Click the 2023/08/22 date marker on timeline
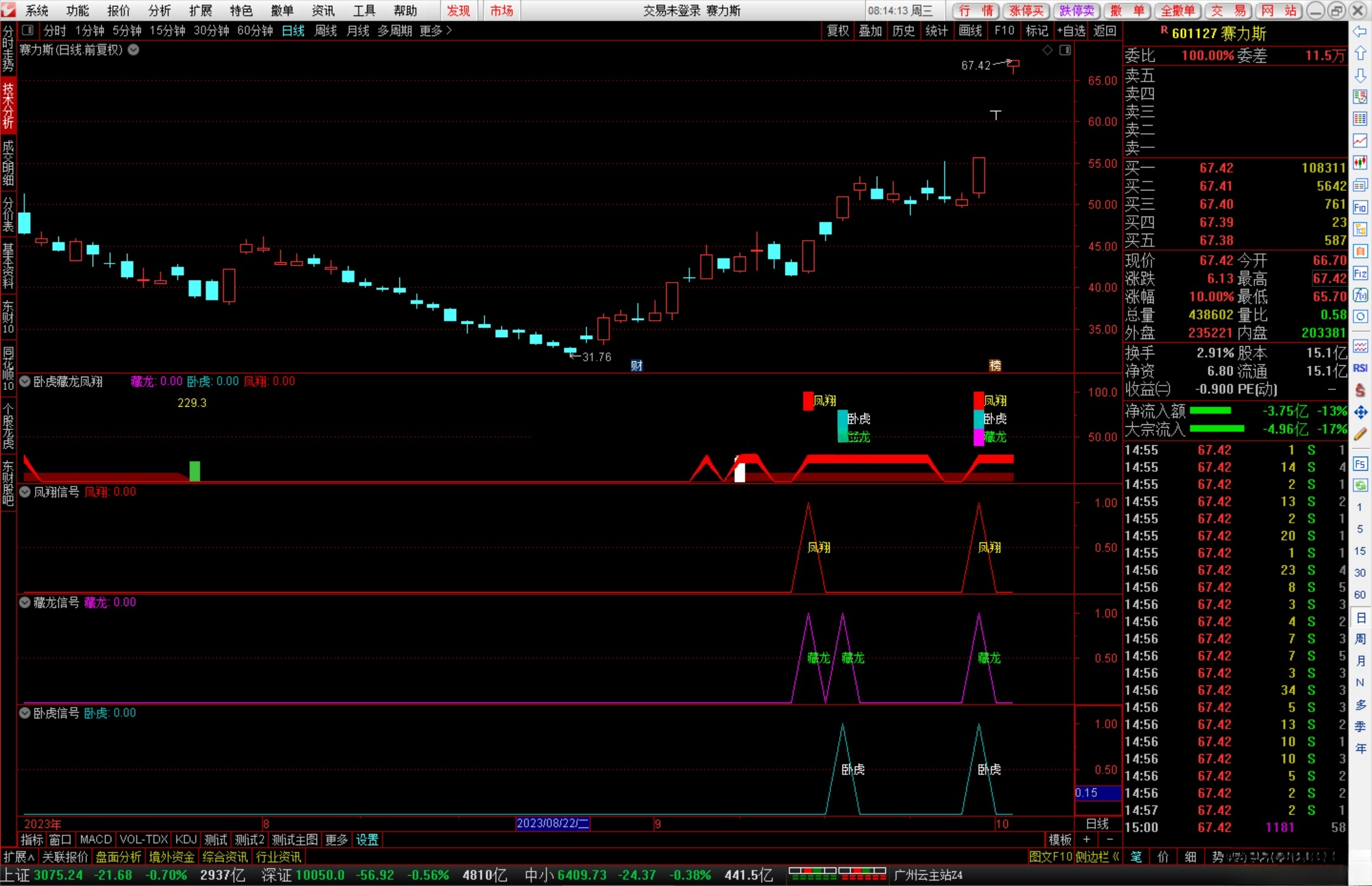This screenshot has height=886, width=1372. [553, 824]
